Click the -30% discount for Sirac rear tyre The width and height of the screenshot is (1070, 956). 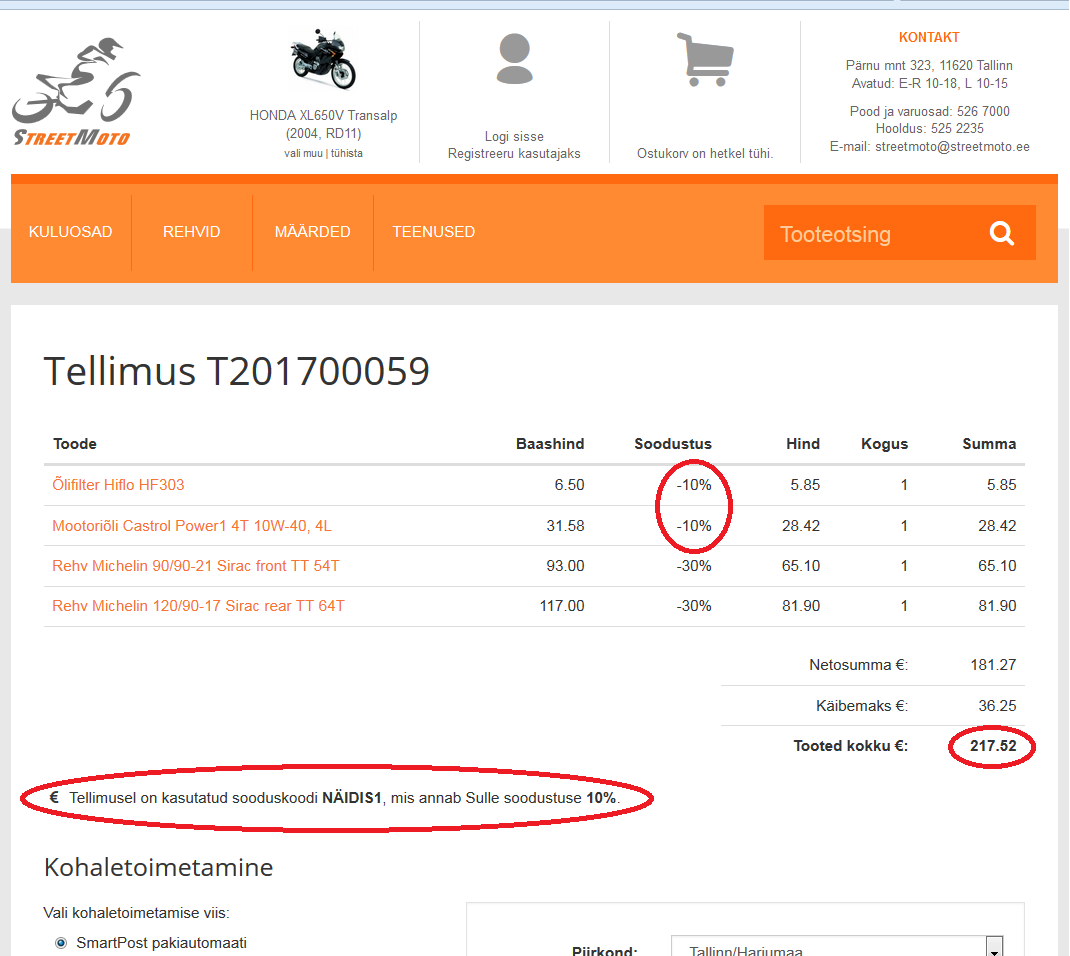[694, 606]
